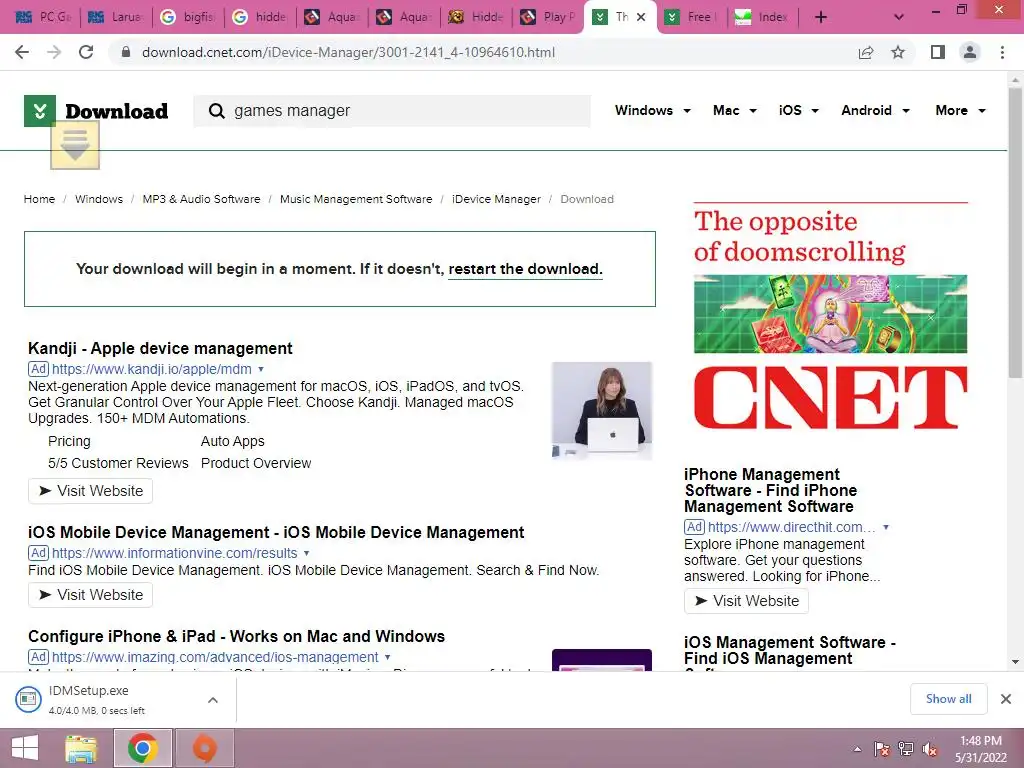Click the share page icon in address bar
Image resolution: width=1024 pixels, height=768 pixels.
pyautogui.click(x=866, y=52)
